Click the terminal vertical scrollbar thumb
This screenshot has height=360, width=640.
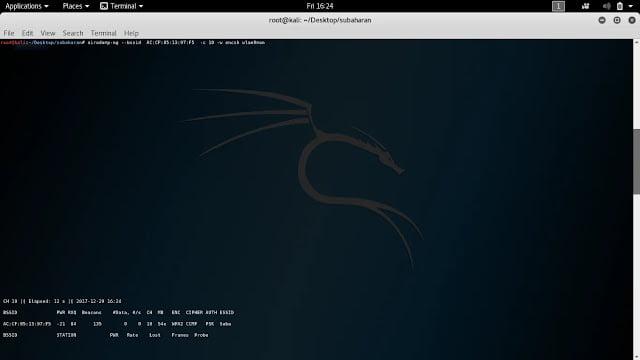point(636,162)
